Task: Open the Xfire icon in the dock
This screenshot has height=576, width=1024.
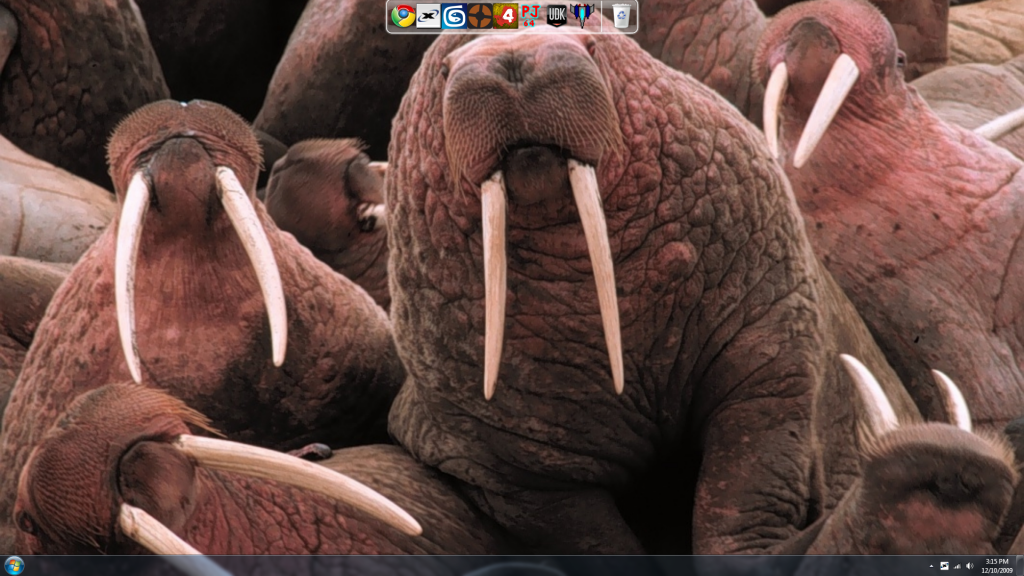Action: [x=428, y=16]
